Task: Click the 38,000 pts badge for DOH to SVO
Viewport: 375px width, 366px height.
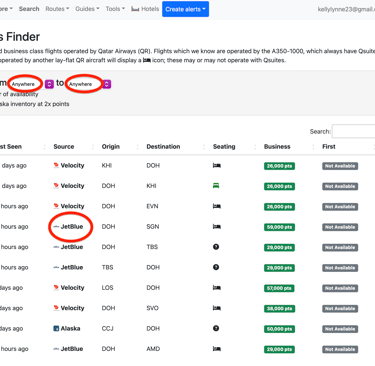Action: 279,308
